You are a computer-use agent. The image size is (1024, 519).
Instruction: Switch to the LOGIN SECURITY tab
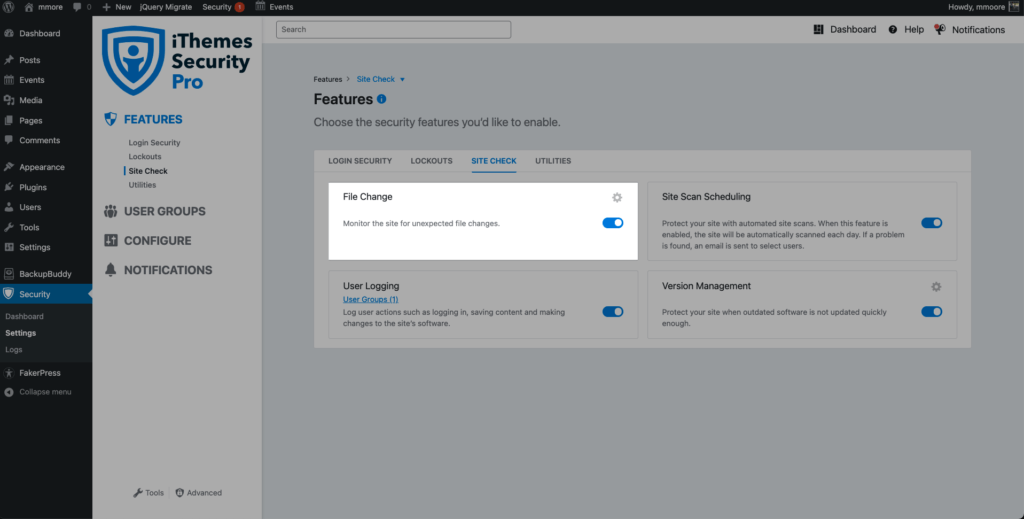(x=360, y=161)
